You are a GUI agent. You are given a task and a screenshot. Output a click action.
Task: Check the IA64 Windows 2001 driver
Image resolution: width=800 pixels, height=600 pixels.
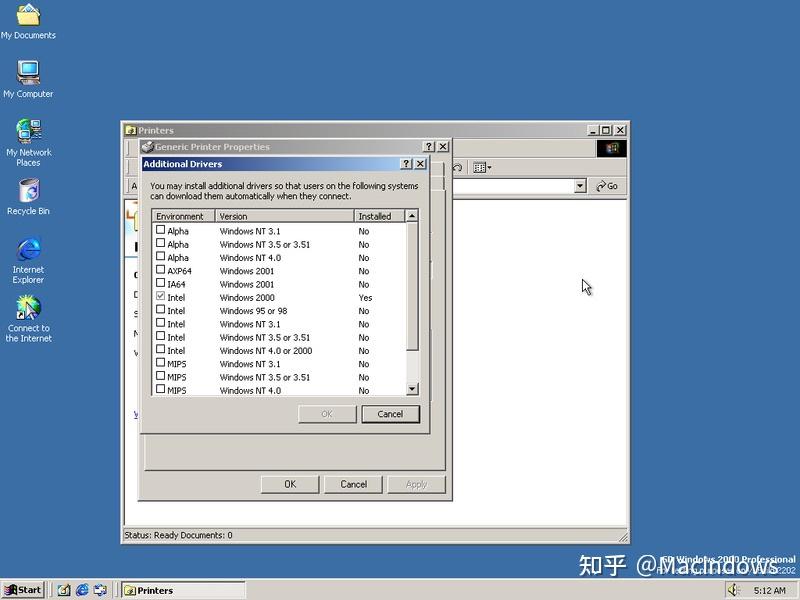(x=160, y=284)
